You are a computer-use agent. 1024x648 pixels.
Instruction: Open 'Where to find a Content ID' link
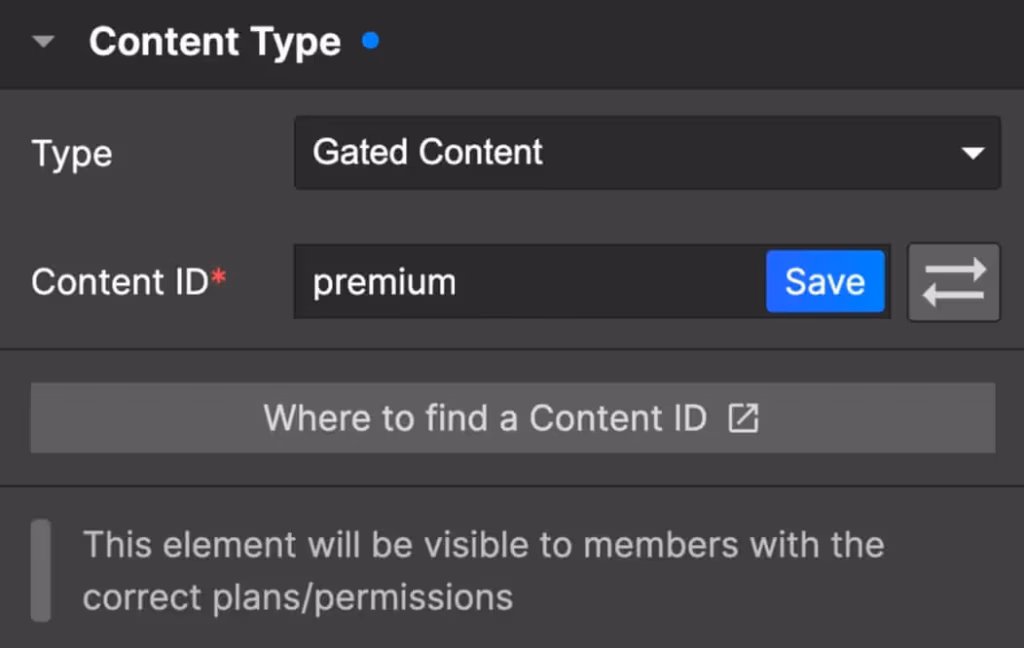tap(512, 418)
